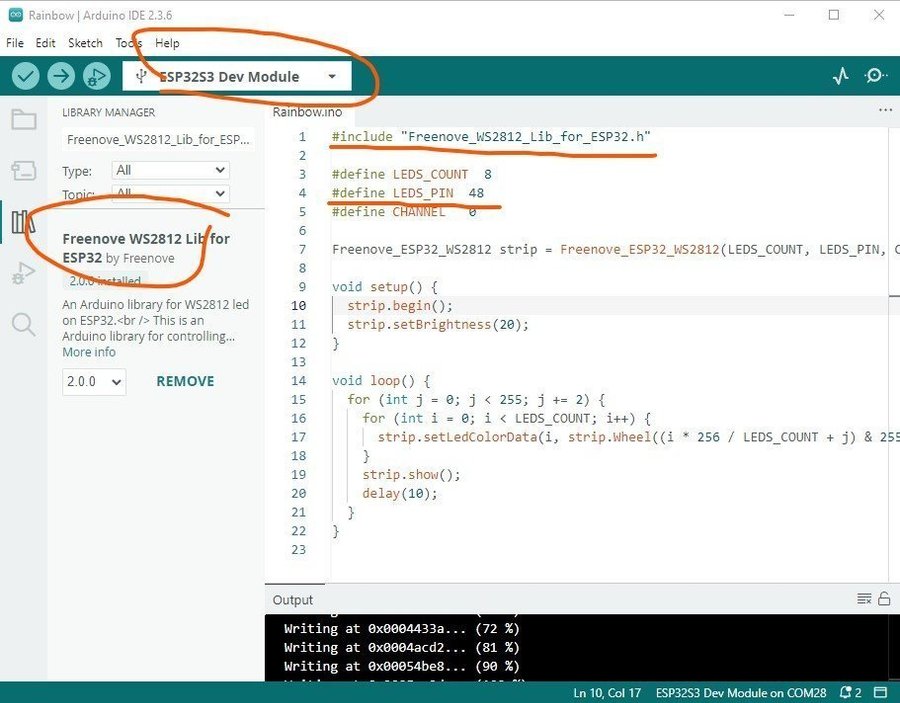The height and width of the screenshot is (703, 900).
Task: Click REMOVE library button
Action: (185, 381)
